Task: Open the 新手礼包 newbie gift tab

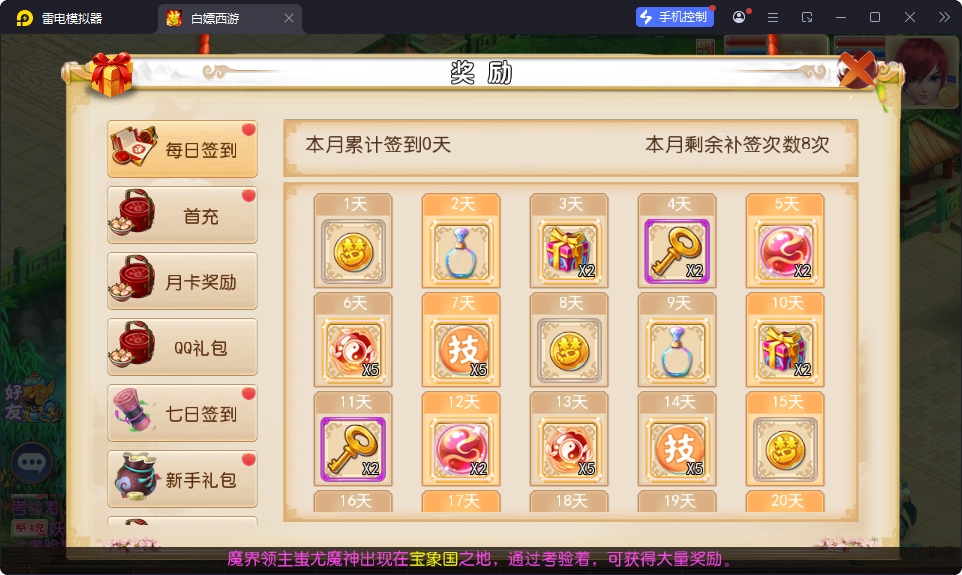Action: pyautogui.click(x=182, y=479)
